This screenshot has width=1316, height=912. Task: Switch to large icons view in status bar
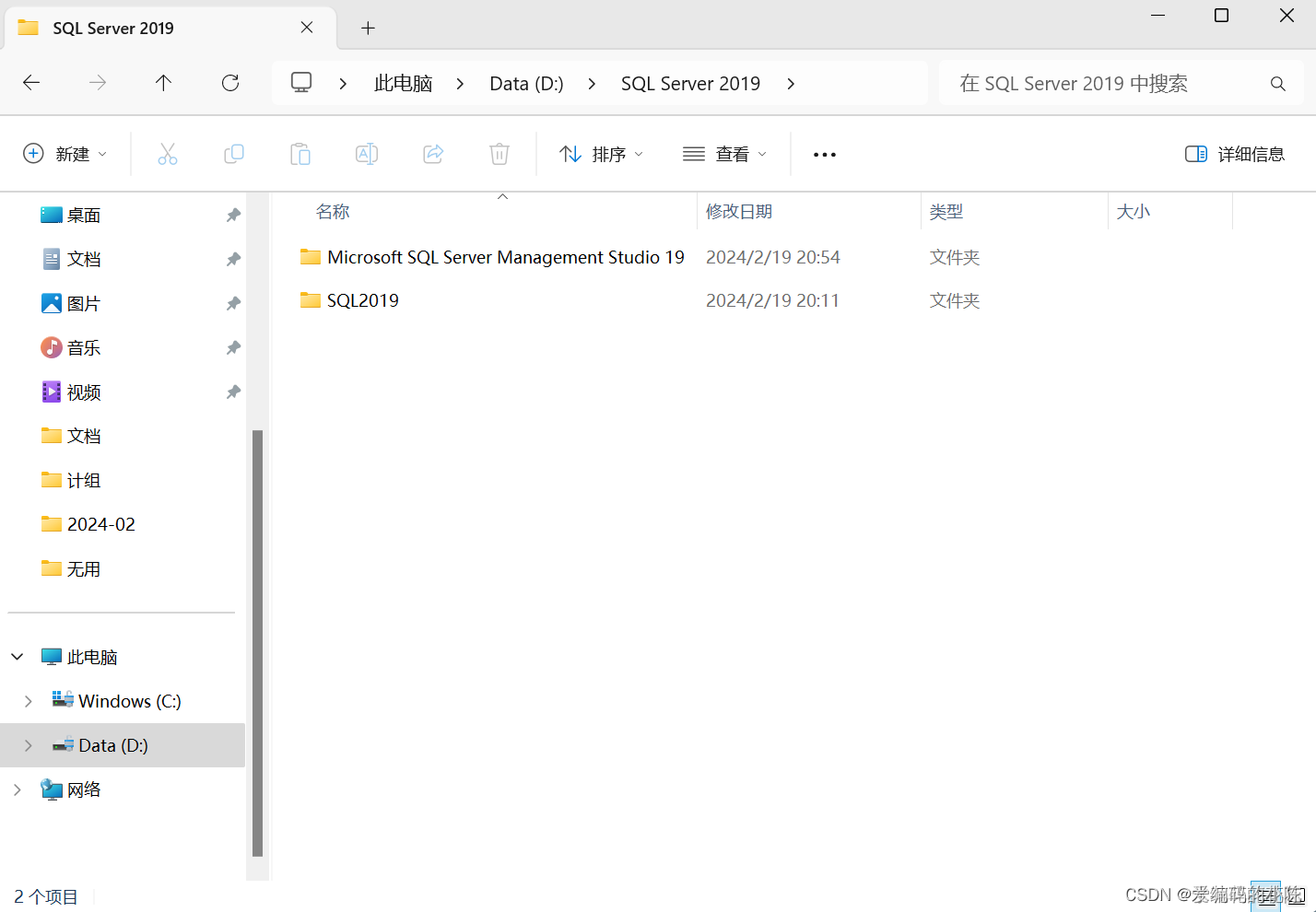pos(1295,895)
